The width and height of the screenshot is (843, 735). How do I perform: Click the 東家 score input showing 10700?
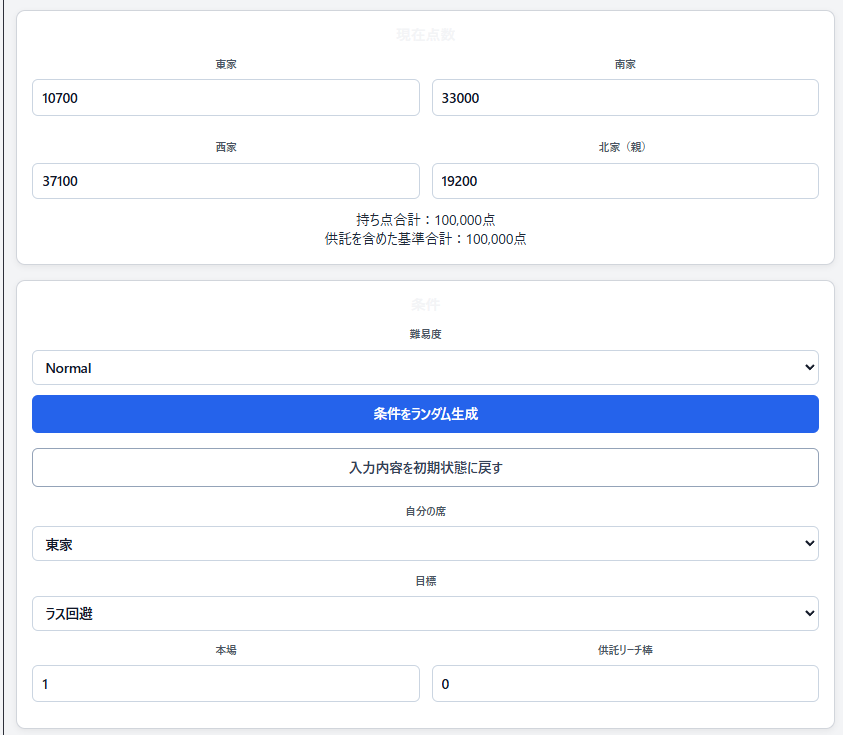(x=226, y=98)
